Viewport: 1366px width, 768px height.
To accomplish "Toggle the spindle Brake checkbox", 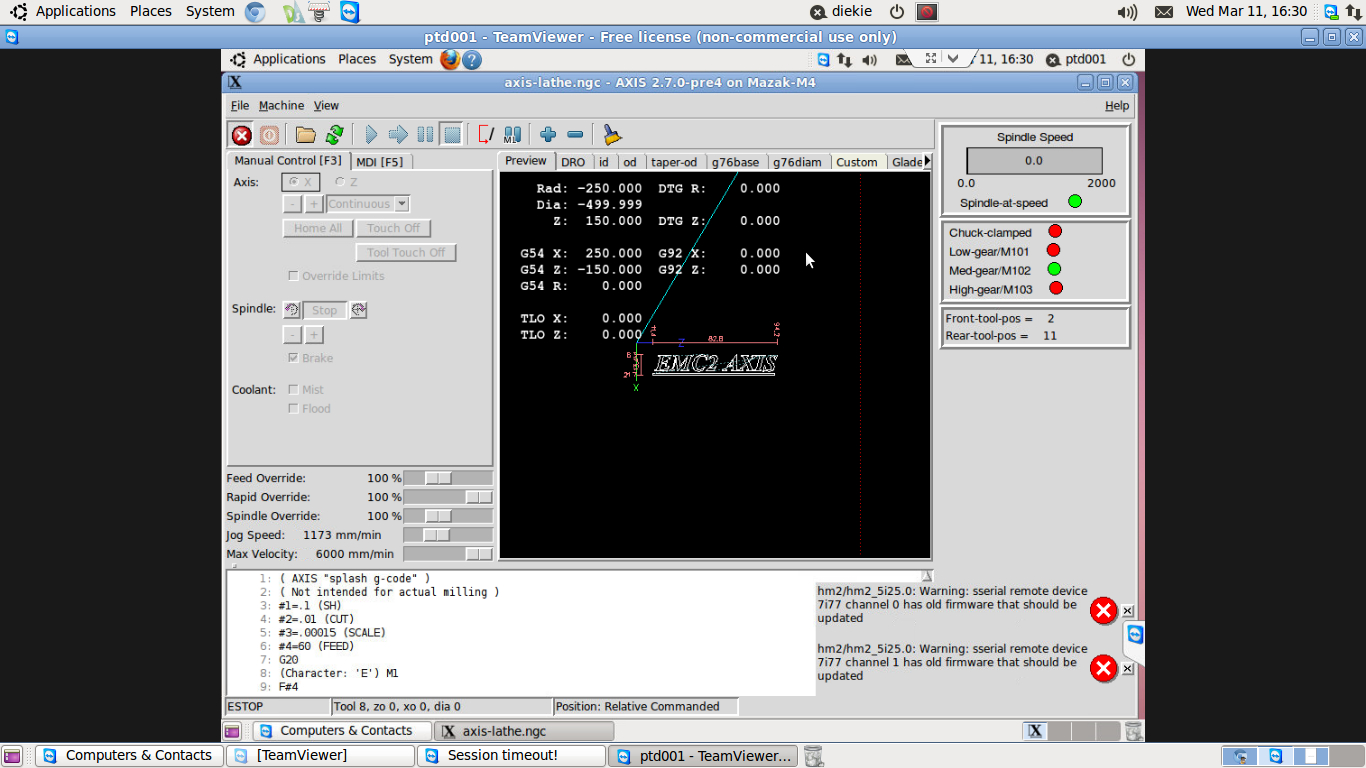I will [293, 358].
